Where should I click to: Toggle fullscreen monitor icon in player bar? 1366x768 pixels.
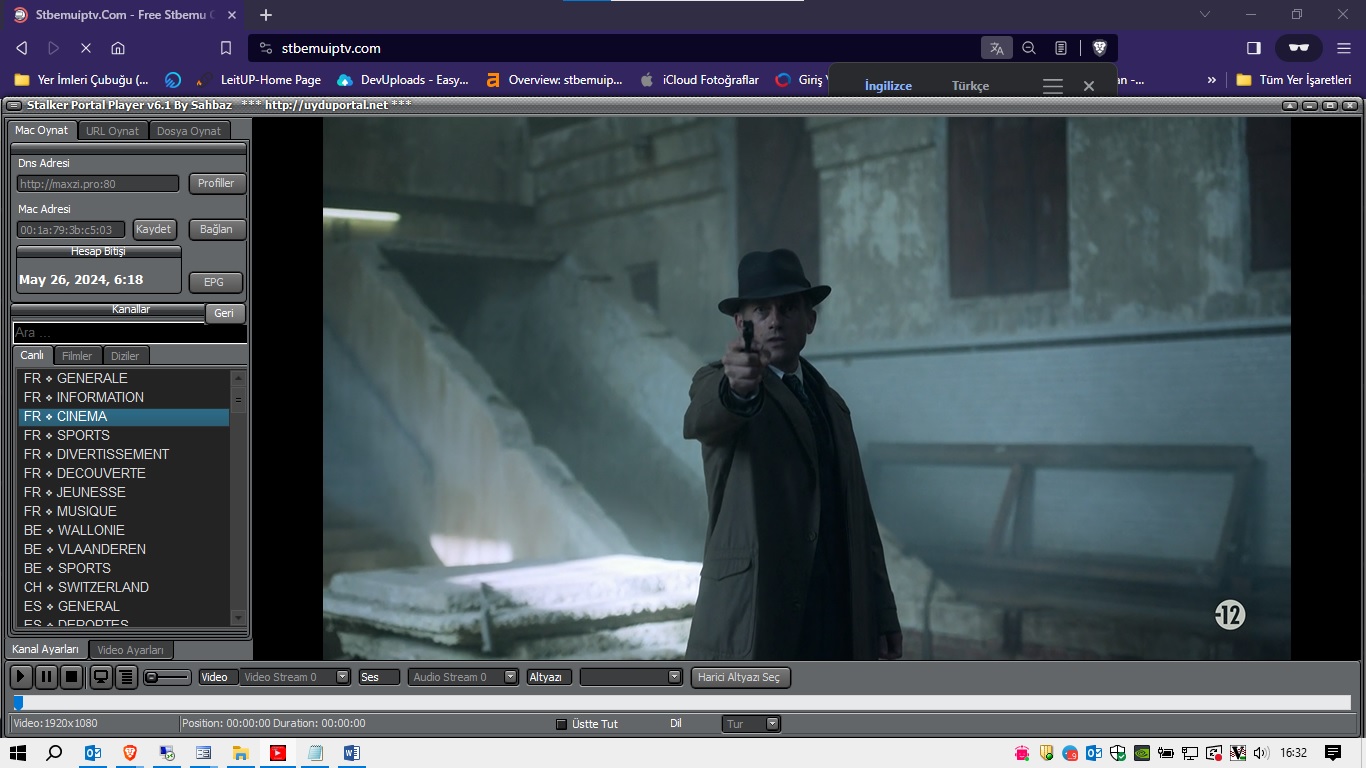click(x=101, y=677)
